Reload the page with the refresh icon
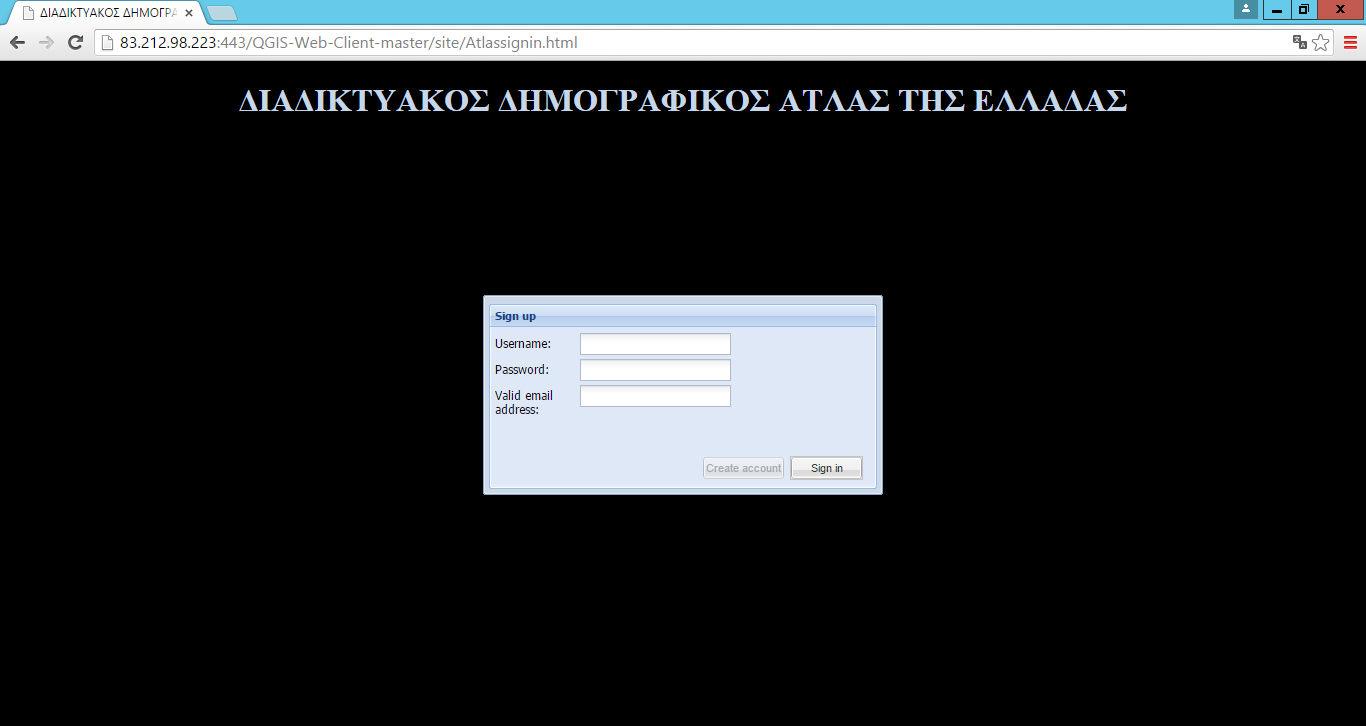The image size is (1366, 726). (x=75, y=43)
